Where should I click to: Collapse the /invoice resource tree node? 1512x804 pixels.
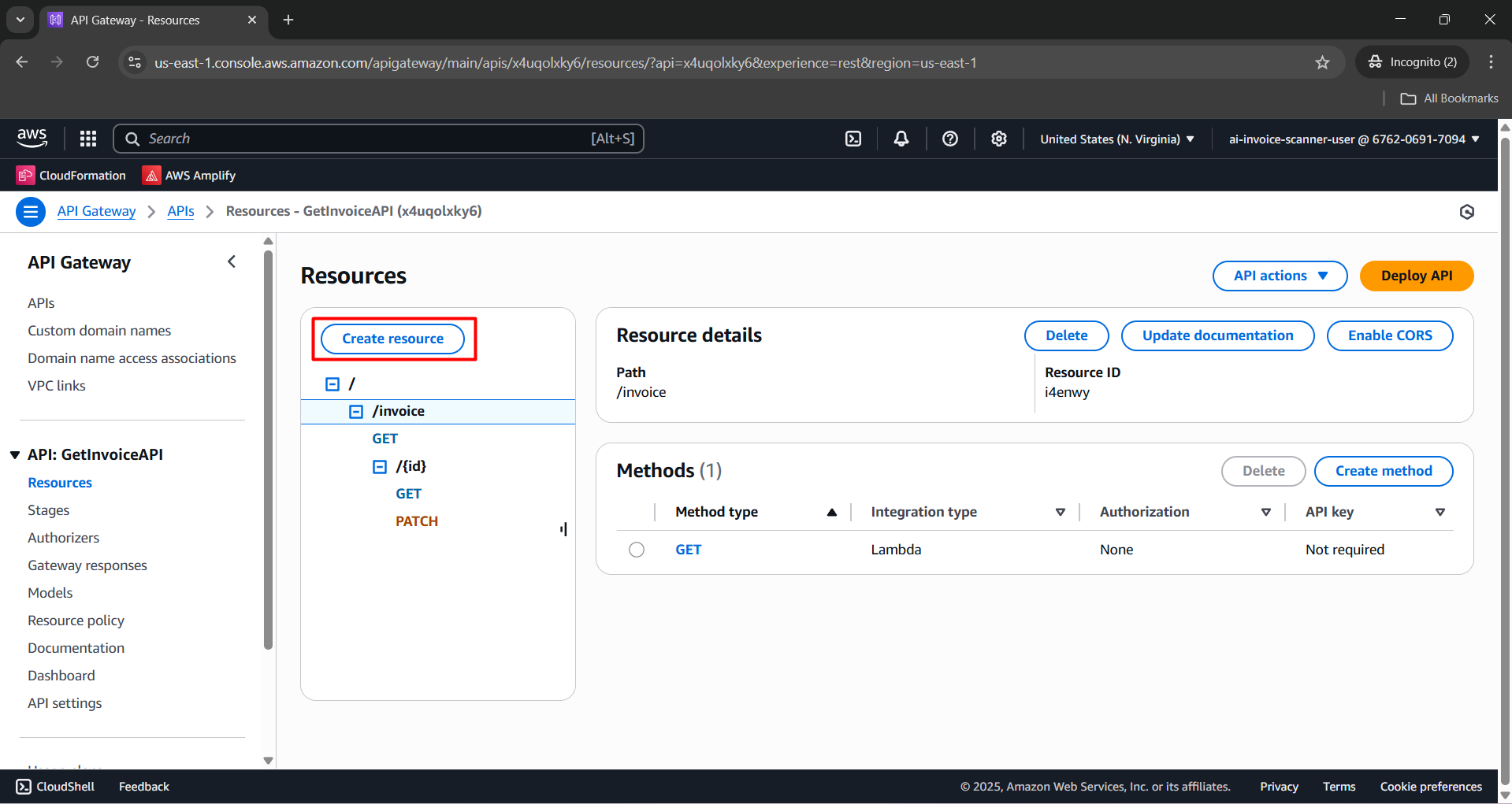[x=355, y=410]
